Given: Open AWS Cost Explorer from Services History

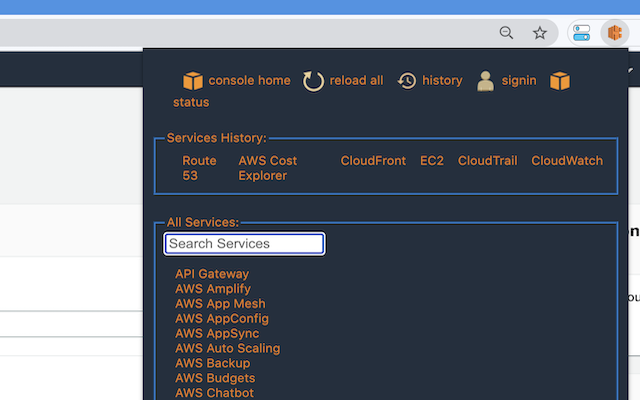Looking at the screenshot, I should point(268,168).
